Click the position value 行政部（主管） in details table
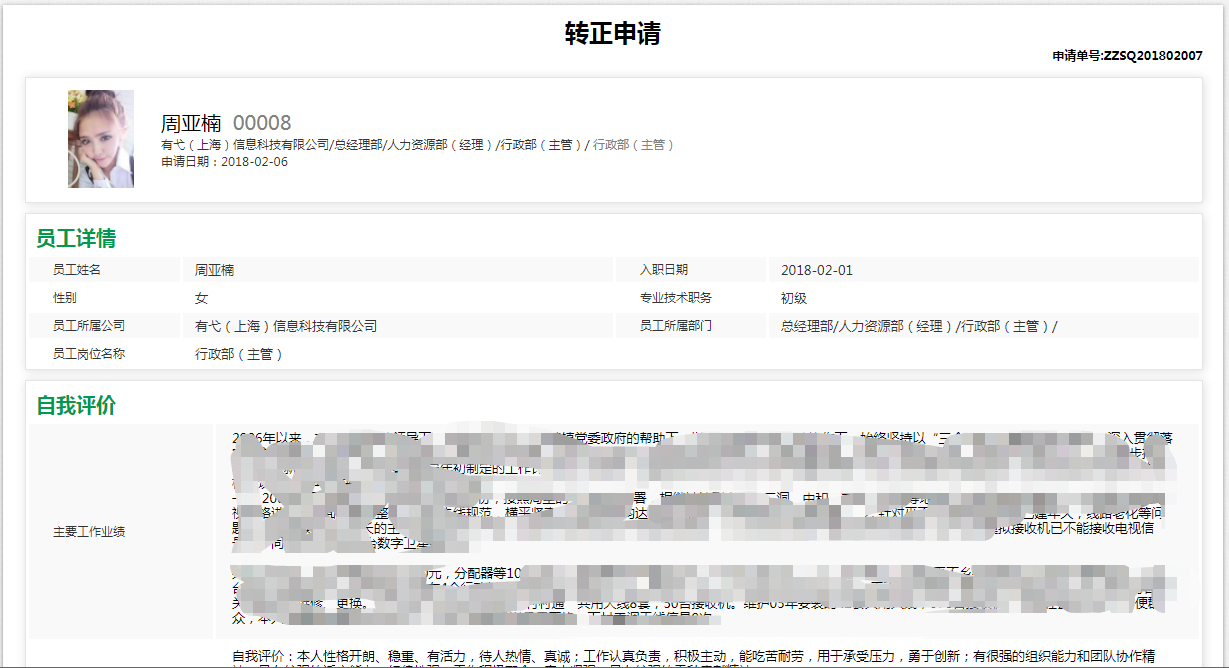The height and width of the screenshot is (668, 1229). point(239,354)
